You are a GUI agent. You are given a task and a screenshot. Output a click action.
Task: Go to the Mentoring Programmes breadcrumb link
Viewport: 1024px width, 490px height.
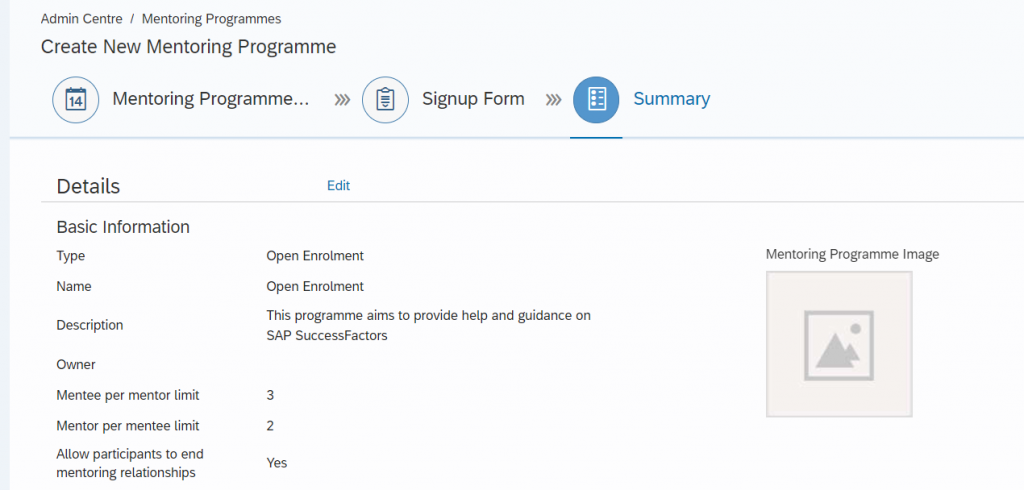212,19
